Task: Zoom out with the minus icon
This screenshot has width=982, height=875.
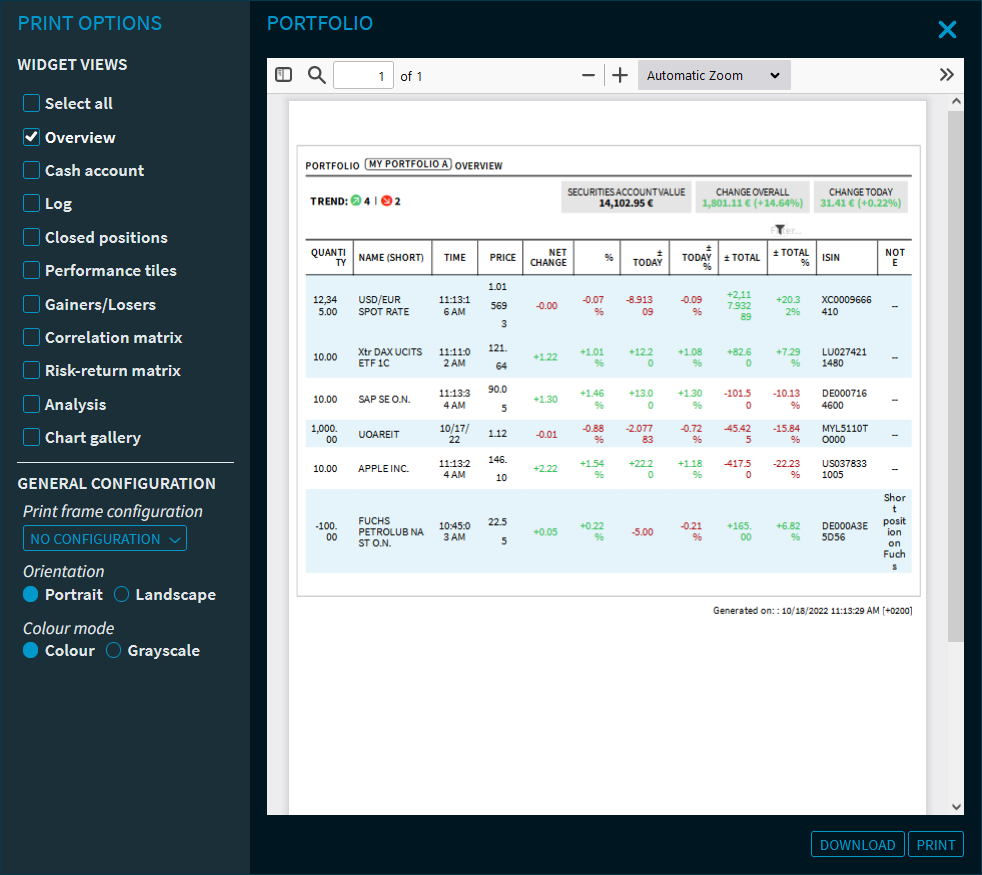Action: tap(588, 76)
